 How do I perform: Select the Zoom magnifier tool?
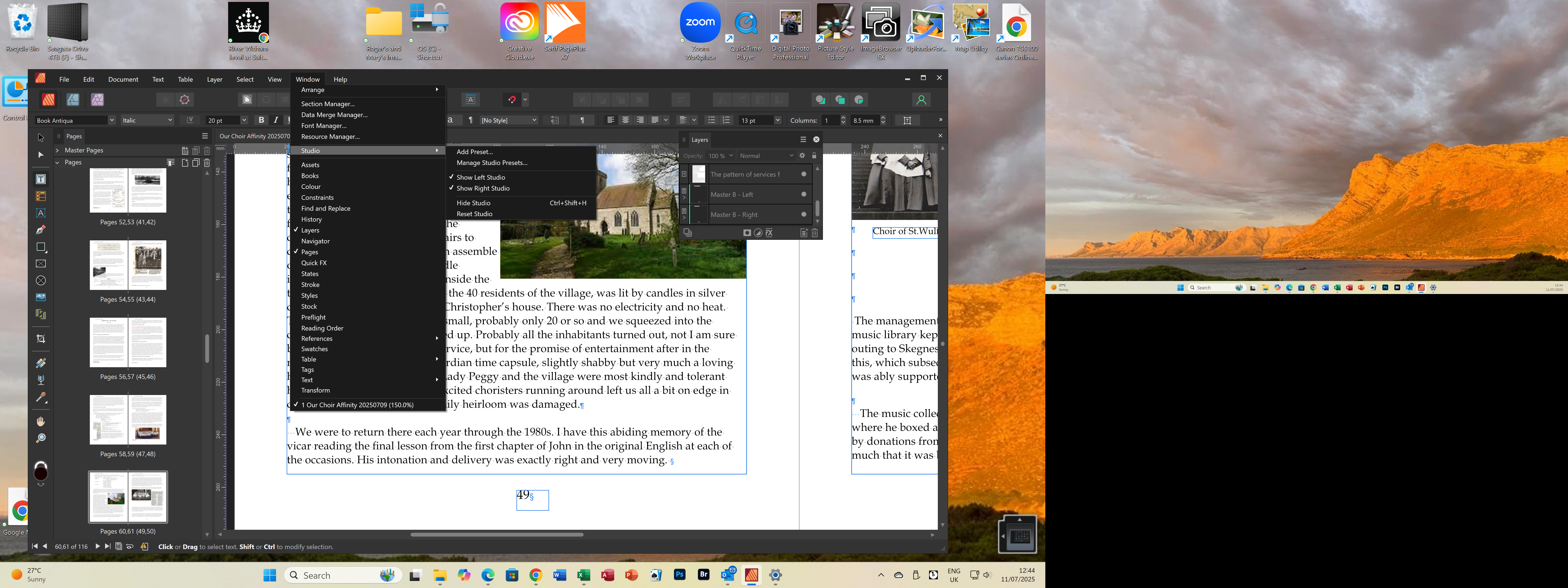(41, 438)
